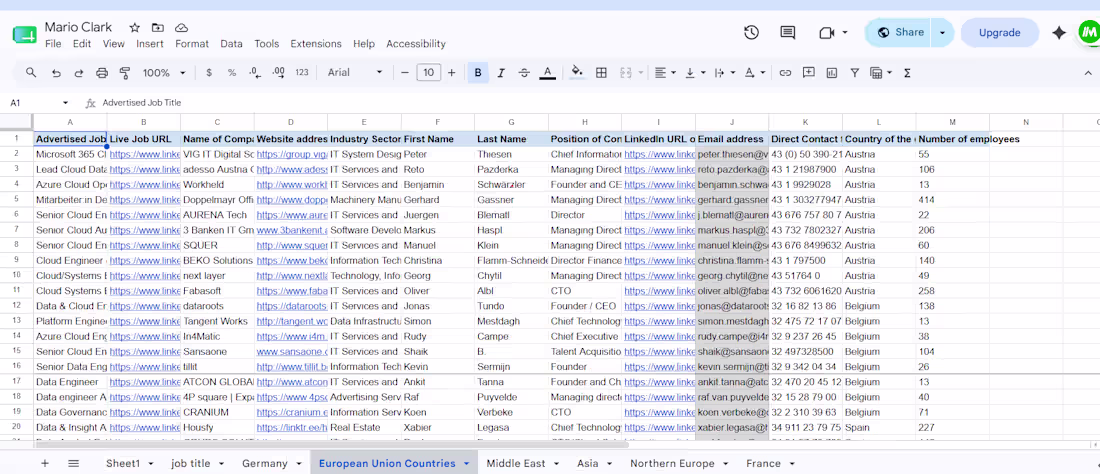Decrease font size with minus
Image resolution: width=1100 pixels, height=474 pixels.
[x=405, y=72]
